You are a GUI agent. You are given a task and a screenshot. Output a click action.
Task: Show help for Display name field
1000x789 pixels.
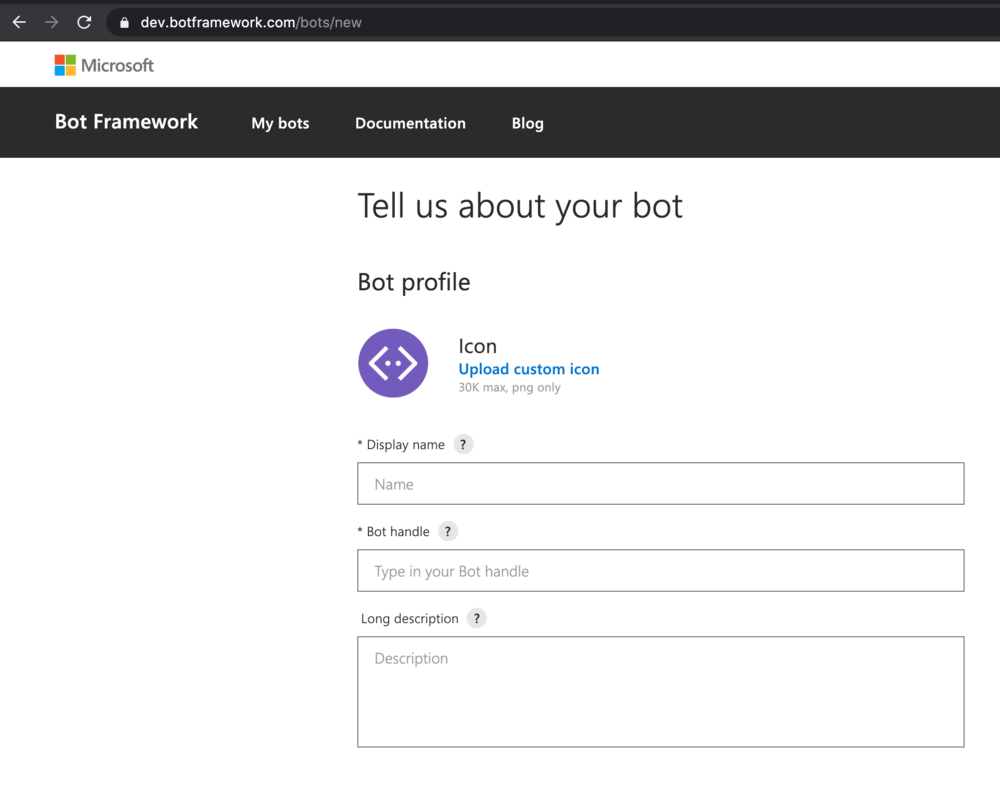click(x=463, y=444)
